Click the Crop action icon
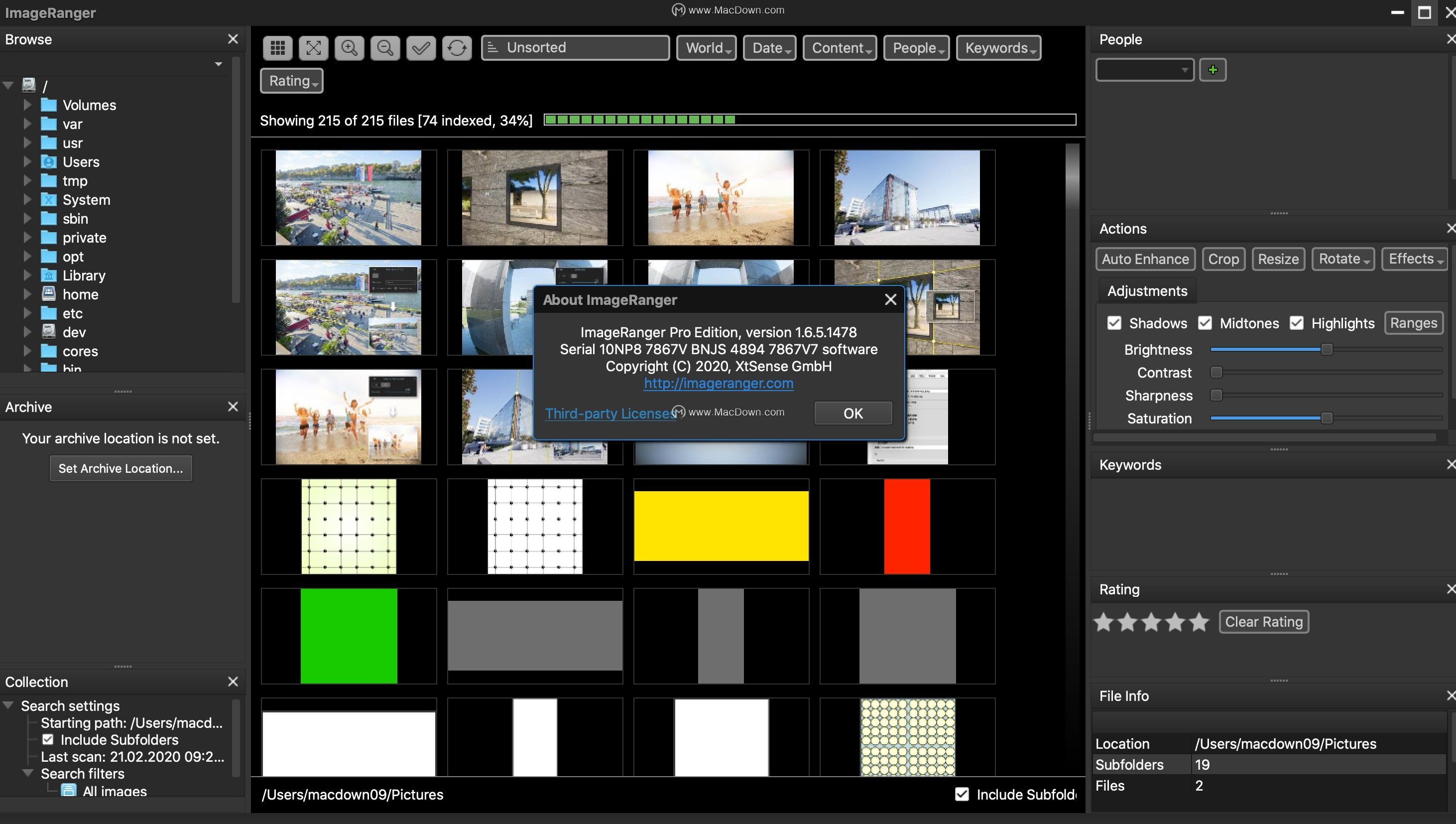Image resolution: width=1456 pixels, height=824 pixels. (1224, 258)
